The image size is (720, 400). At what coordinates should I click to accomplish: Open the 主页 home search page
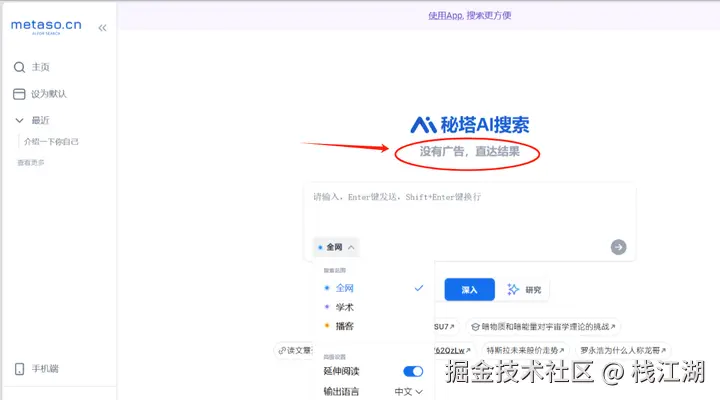click(x=32, y=67)
